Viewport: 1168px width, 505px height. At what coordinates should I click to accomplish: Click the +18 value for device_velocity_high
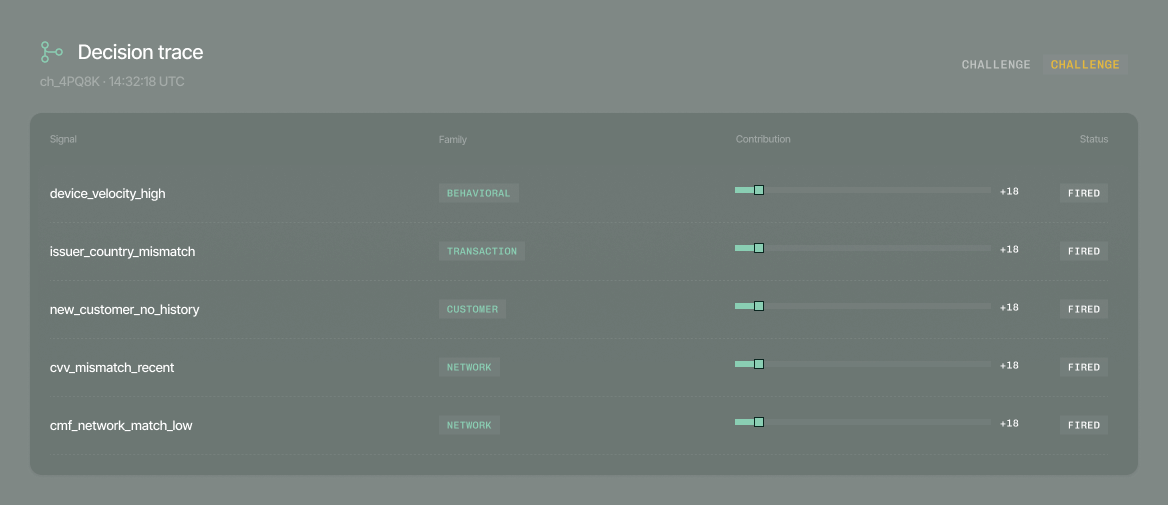1009,191
